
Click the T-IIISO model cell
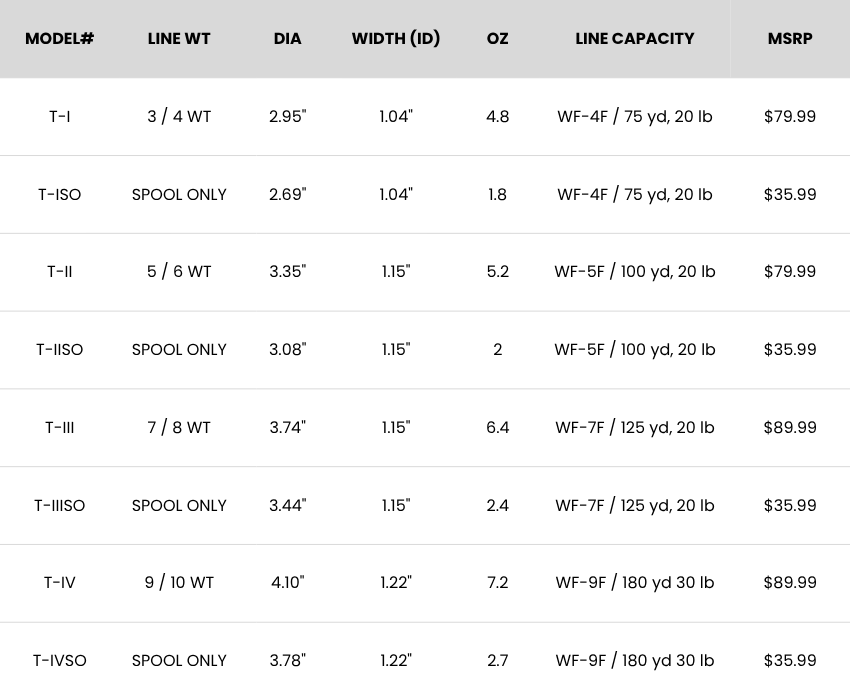pos(60,505)
